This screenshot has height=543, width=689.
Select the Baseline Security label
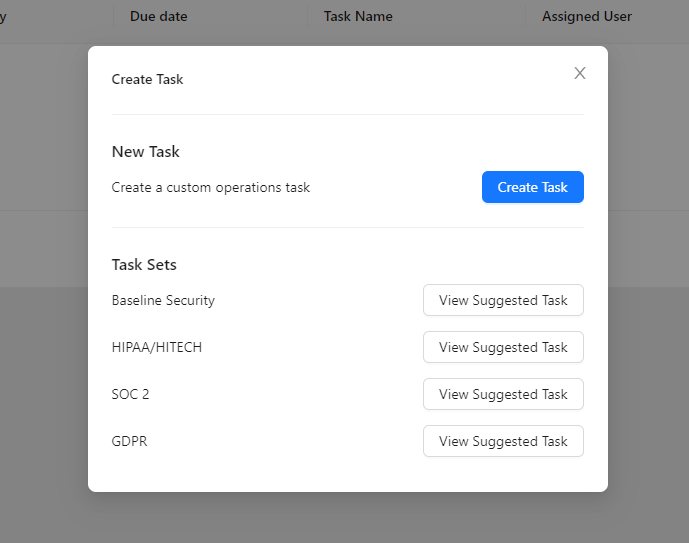pyautogui.click(x=163, y=300)
